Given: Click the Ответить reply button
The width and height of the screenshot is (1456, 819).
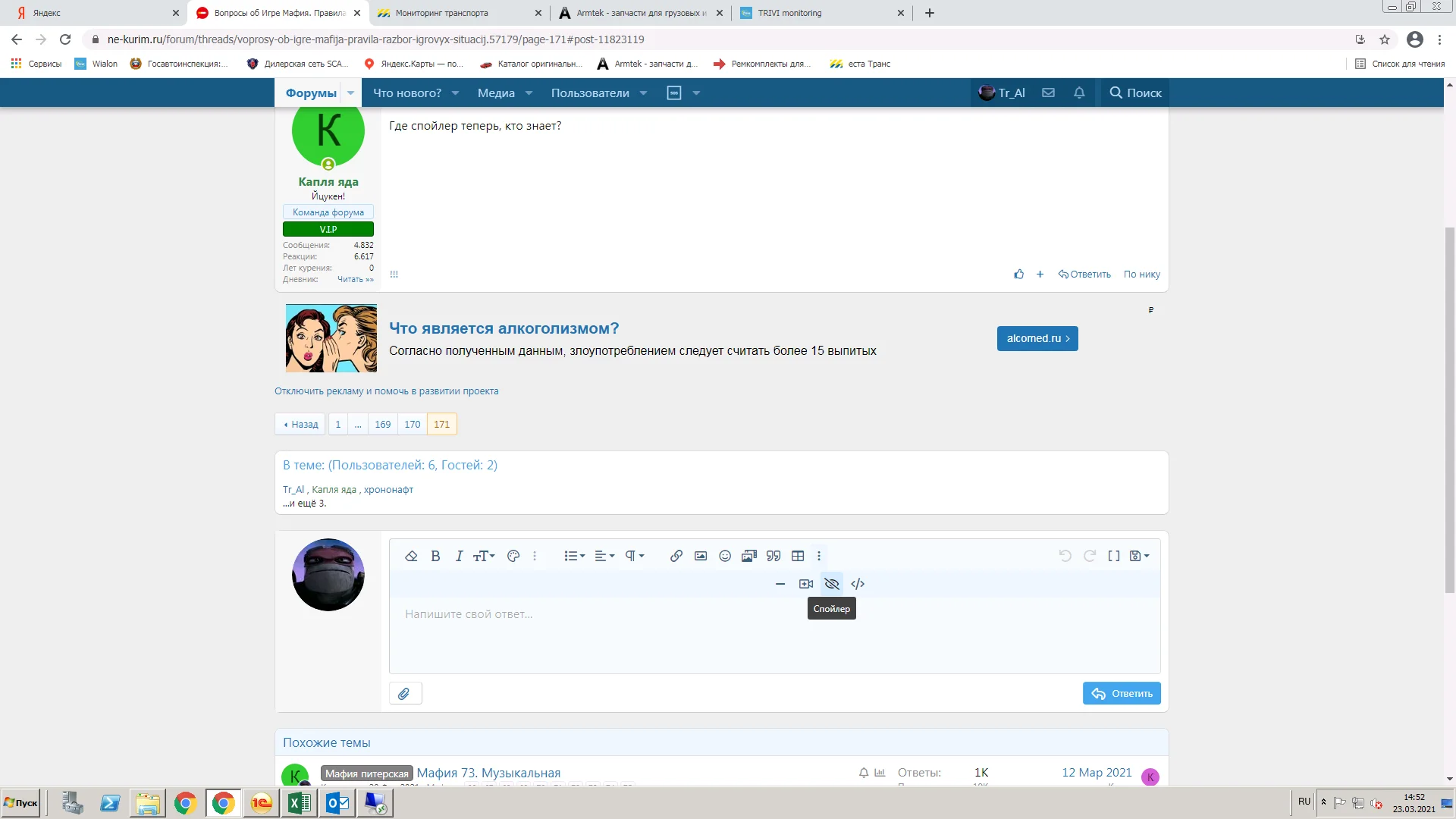Looking at the screenshot, I should point(1122,692).
